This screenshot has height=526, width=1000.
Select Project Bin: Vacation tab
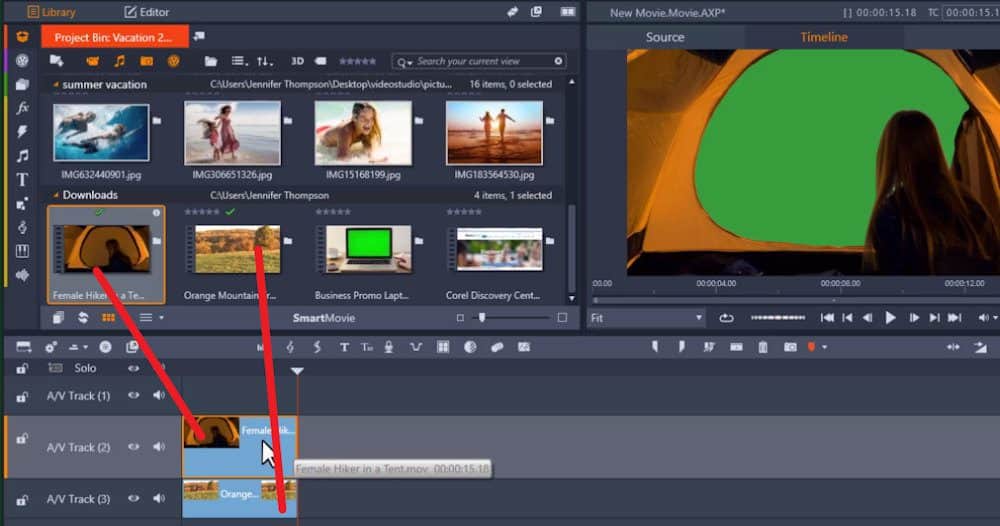115,37
